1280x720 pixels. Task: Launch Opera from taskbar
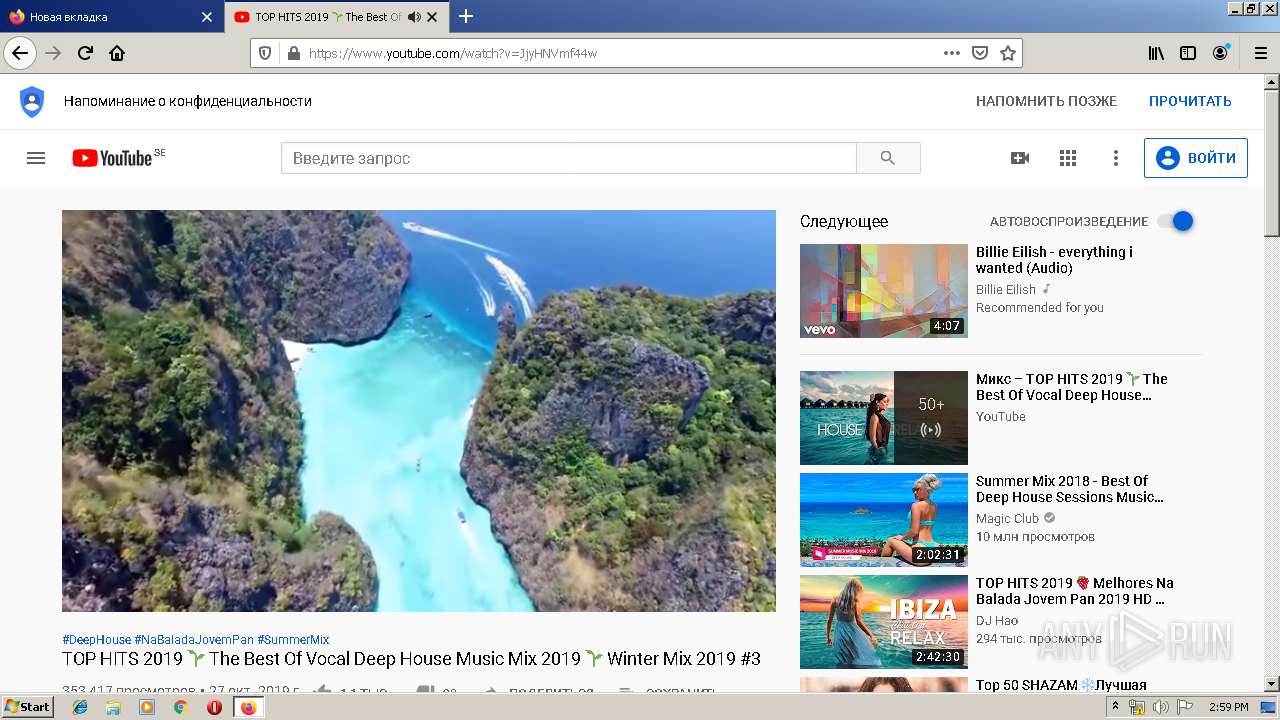coord(214,707)
